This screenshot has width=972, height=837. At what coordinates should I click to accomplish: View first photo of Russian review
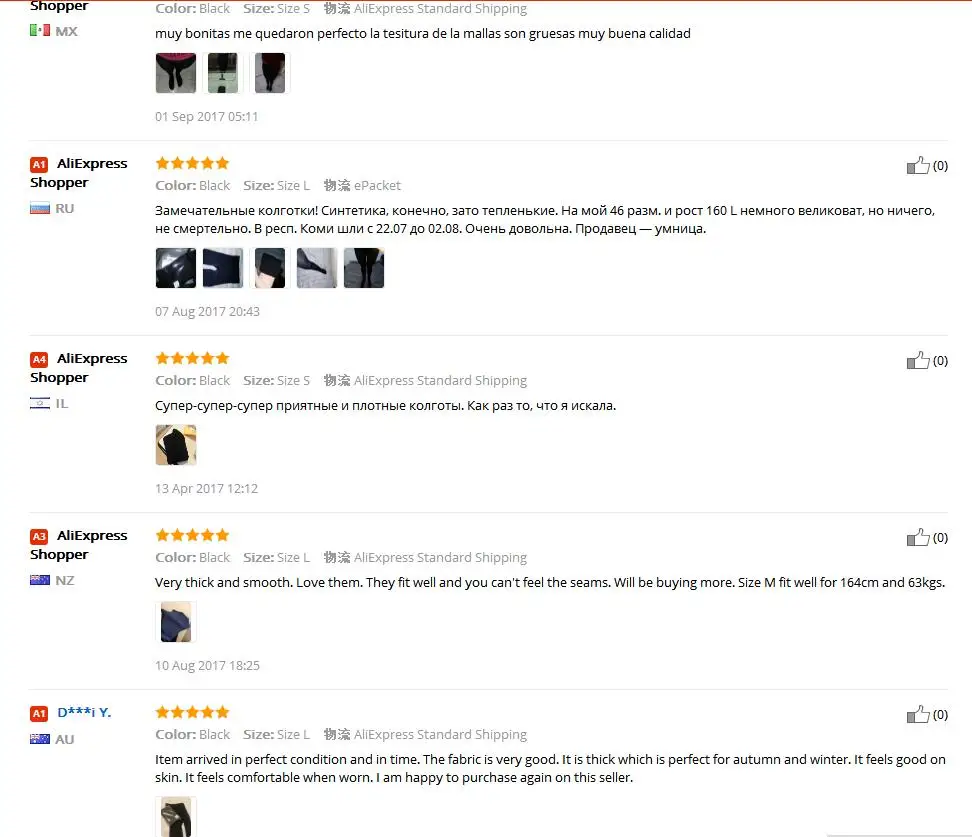coord(175,268)
